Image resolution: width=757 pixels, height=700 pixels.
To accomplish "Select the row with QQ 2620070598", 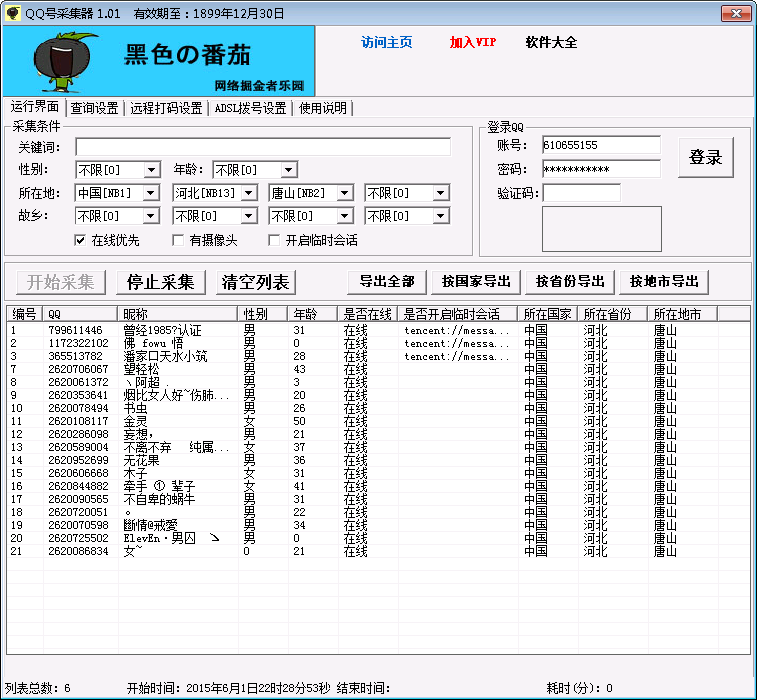I will click(378, 525).
